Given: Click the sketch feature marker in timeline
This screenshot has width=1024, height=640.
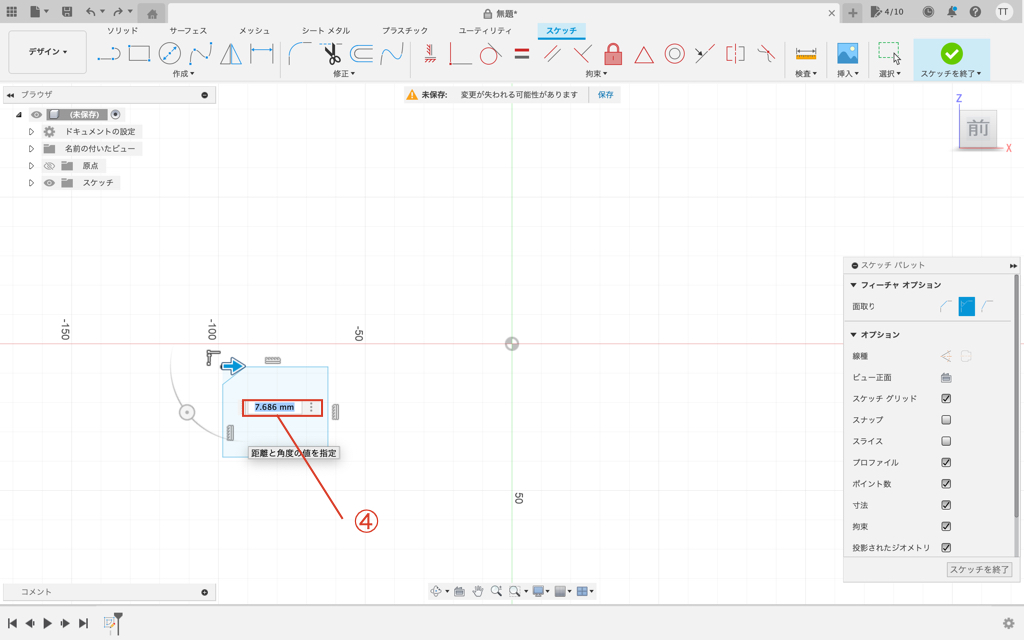Looking at the screenshot, I should pyautogui.click(x=110, y=623).
